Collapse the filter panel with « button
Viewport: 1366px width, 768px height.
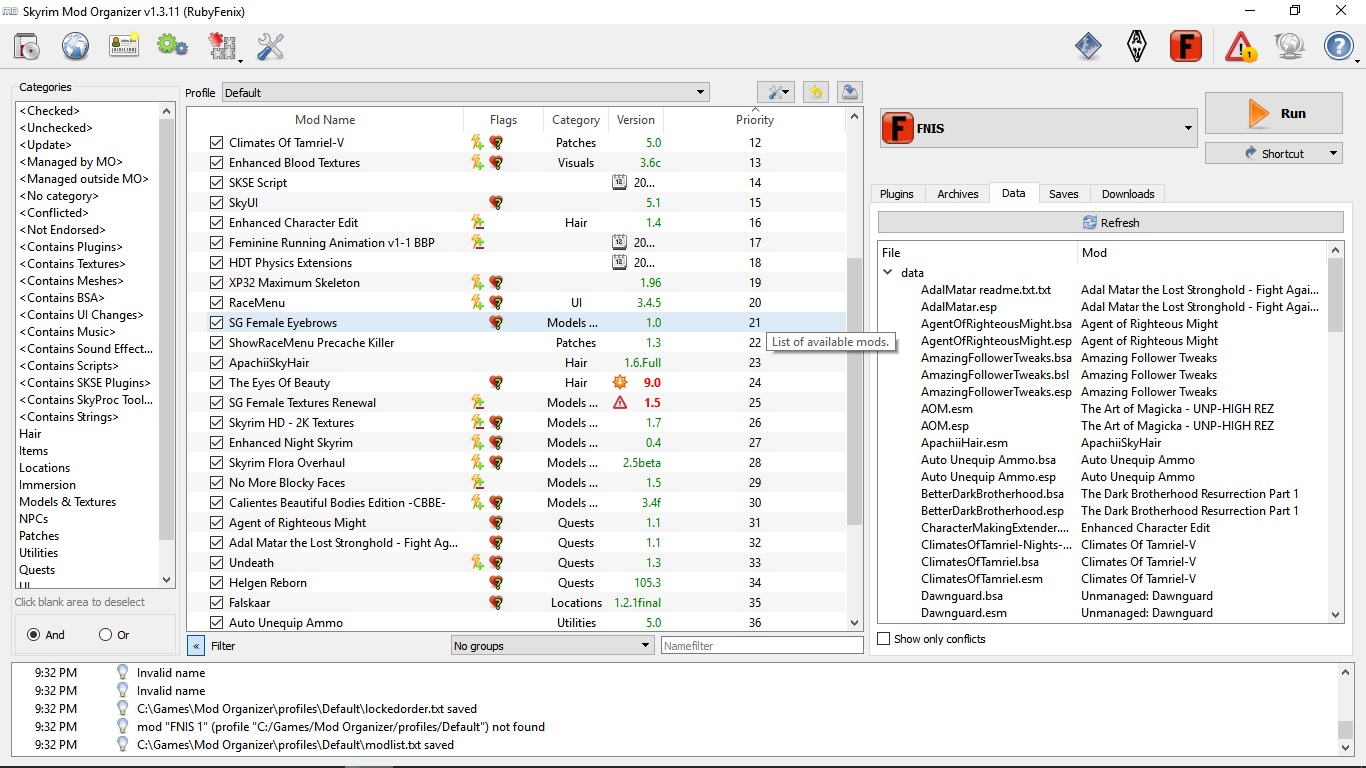pos(196,646)
